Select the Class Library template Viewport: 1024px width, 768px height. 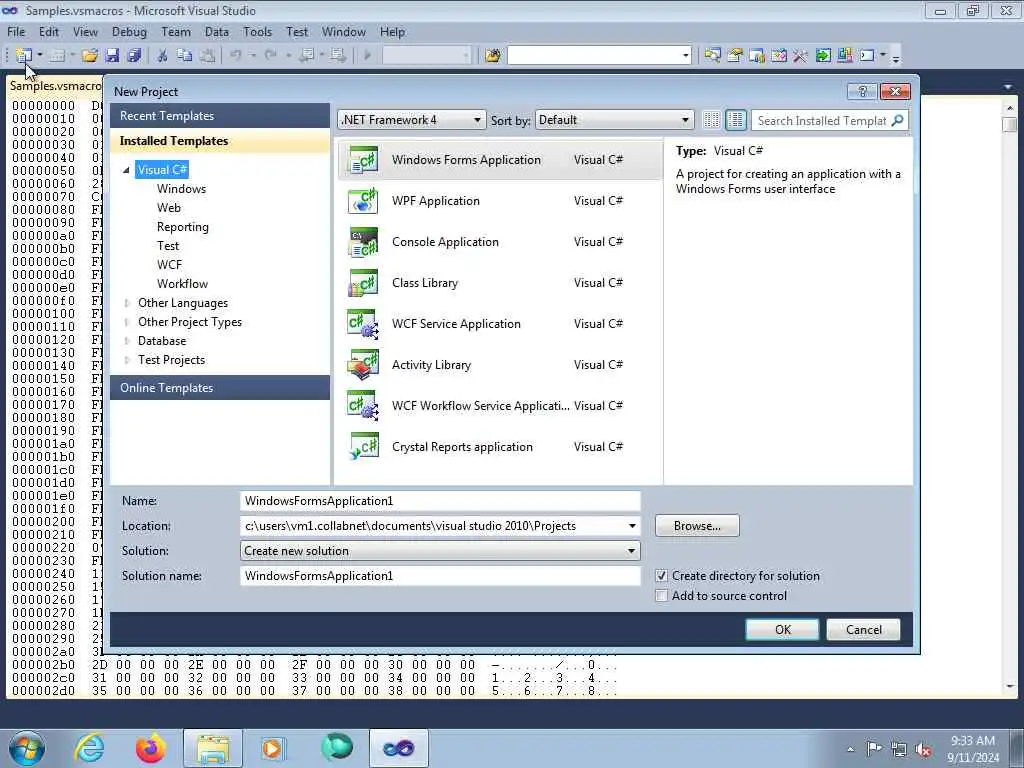500,283
